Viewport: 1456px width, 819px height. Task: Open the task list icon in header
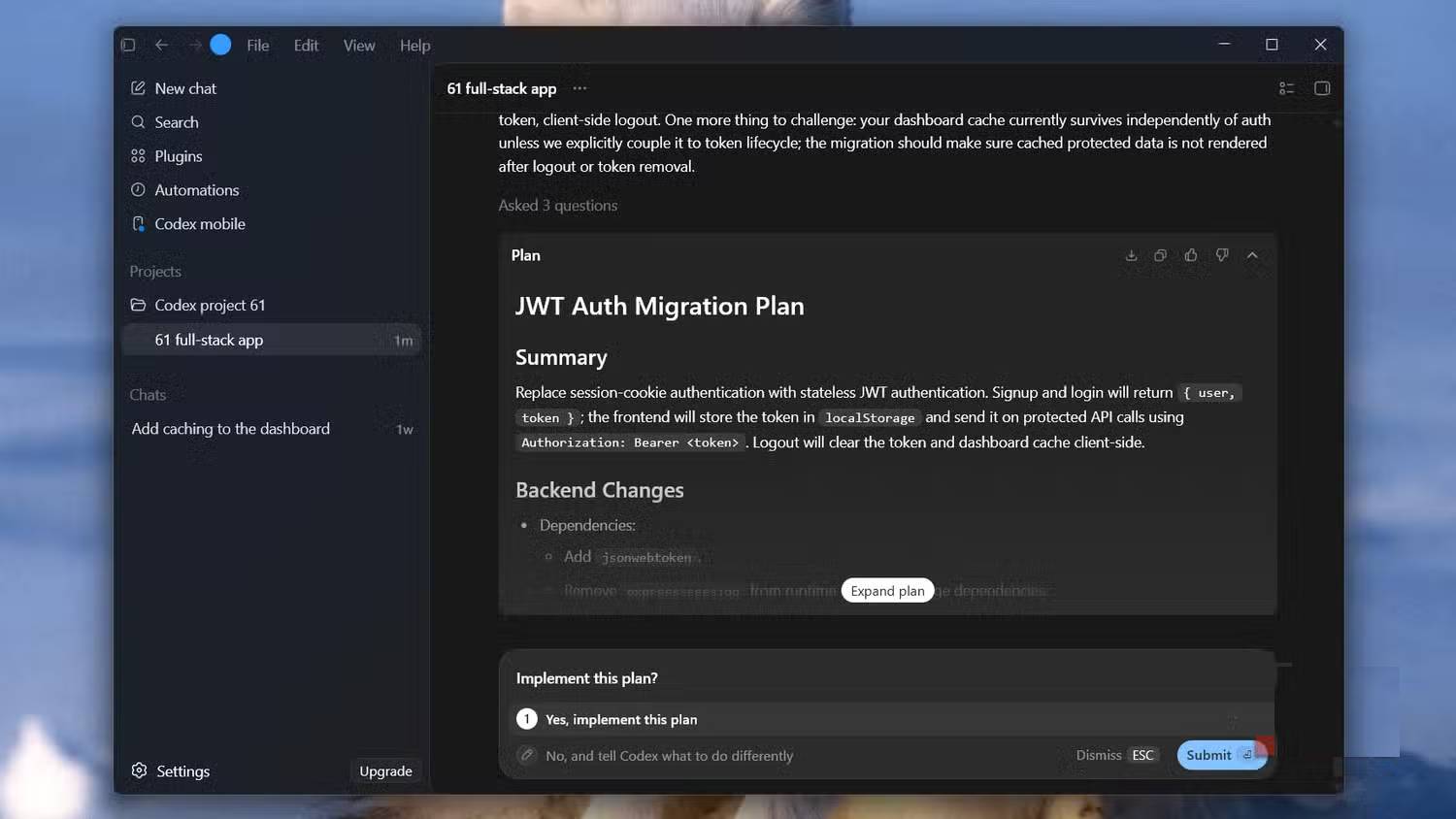(1287, 88)
